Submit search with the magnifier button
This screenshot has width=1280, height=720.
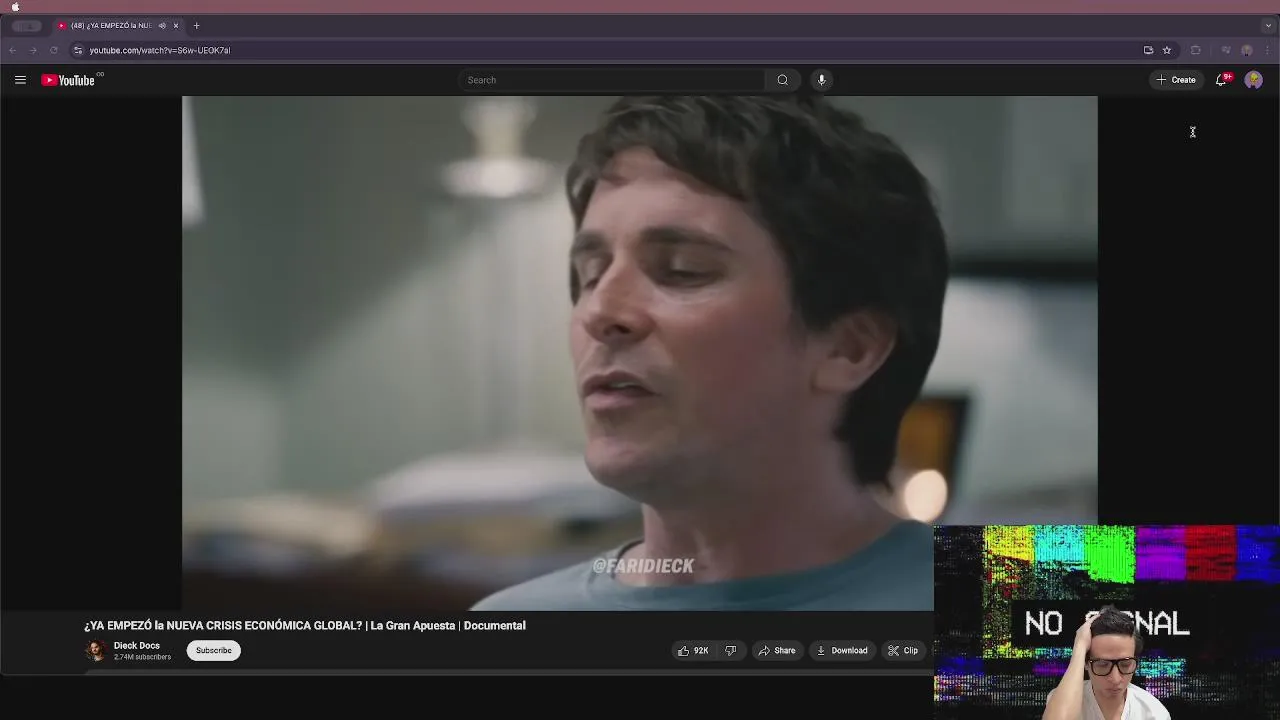(782, 80)
